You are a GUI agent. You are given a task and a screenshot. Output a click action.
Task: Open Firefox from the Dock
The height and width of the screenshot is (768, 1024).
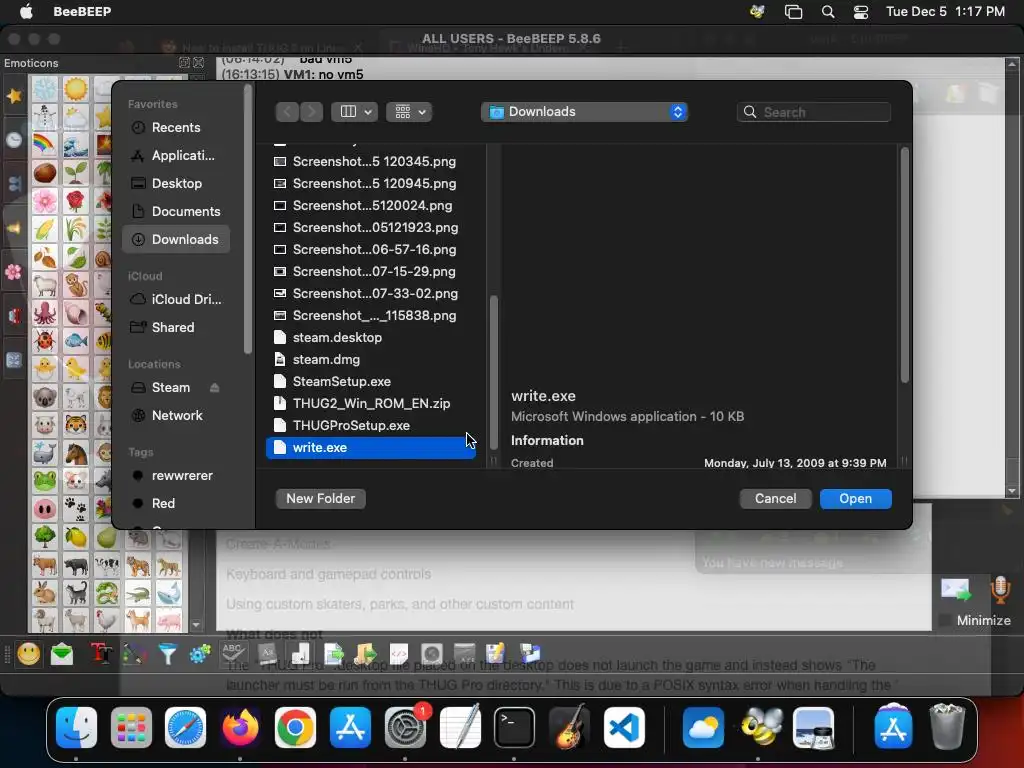240,727
